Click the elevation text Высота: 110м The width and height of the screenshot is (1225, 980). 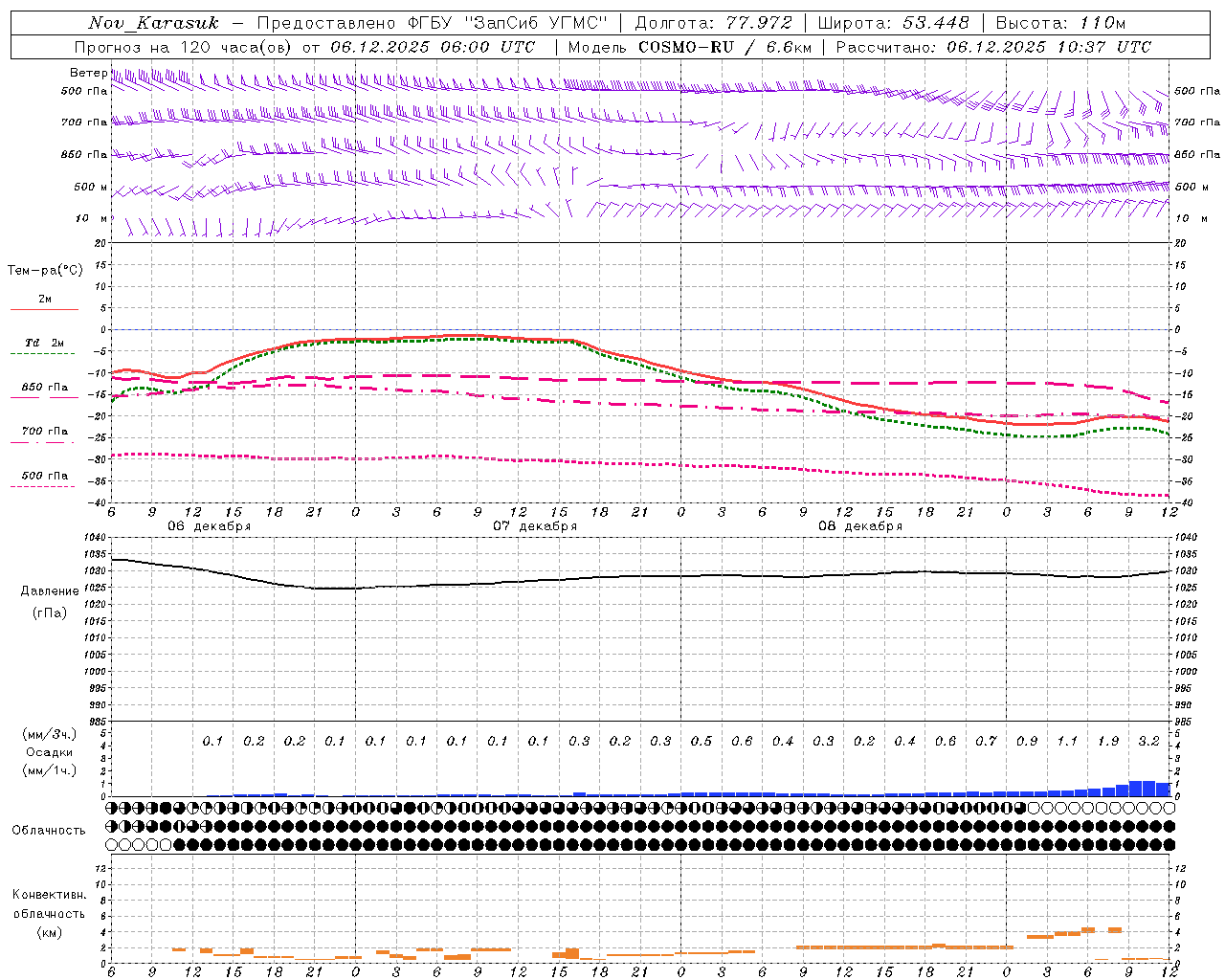pyautogui.click(x=1060, y=23)
